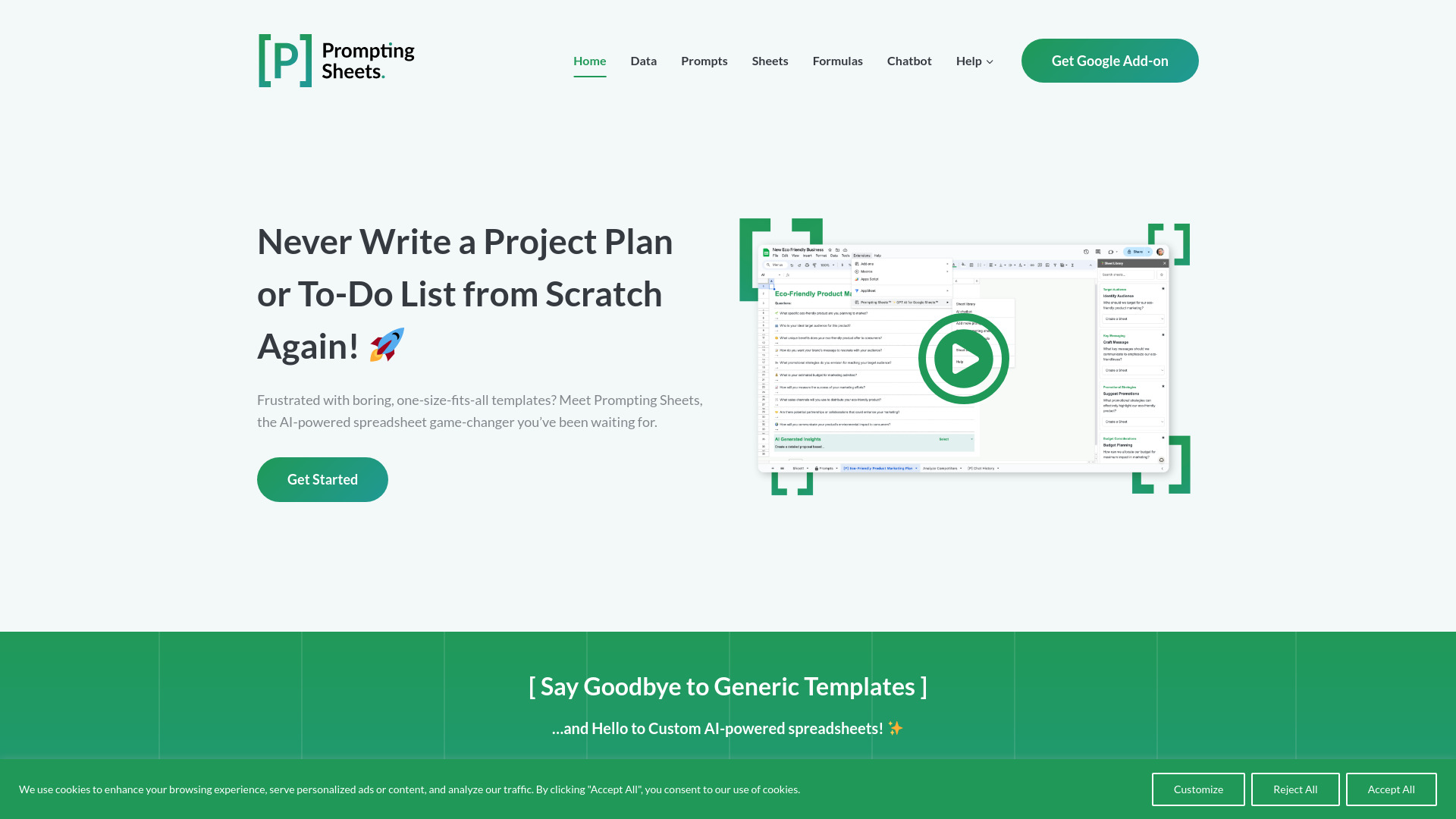Open the Customize cookie preferences panel
The width and height of the screenshot is (1456, 819).
(1198, 789)
